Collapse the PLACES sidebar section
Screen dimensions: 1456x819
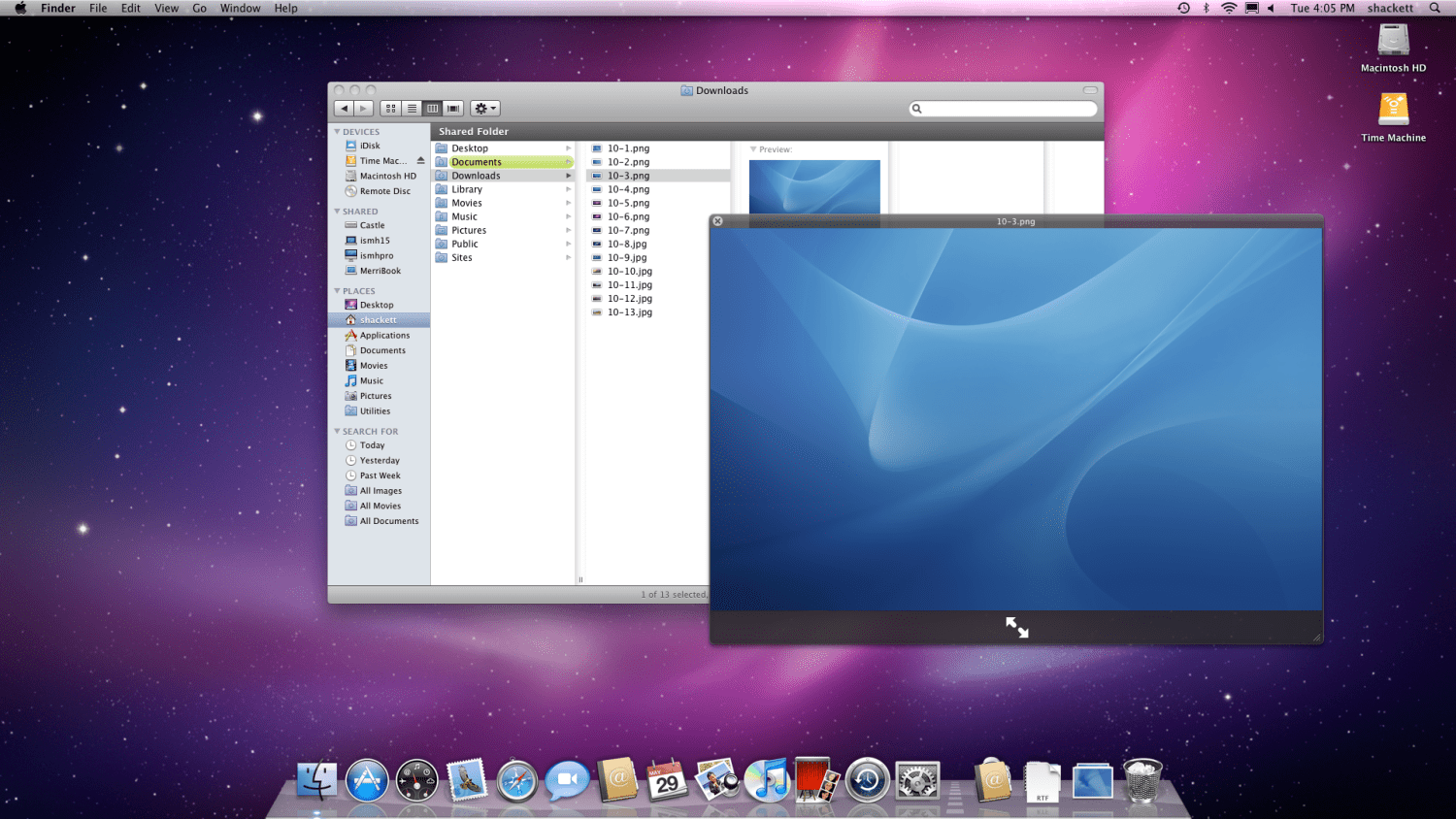coord(338,290)
